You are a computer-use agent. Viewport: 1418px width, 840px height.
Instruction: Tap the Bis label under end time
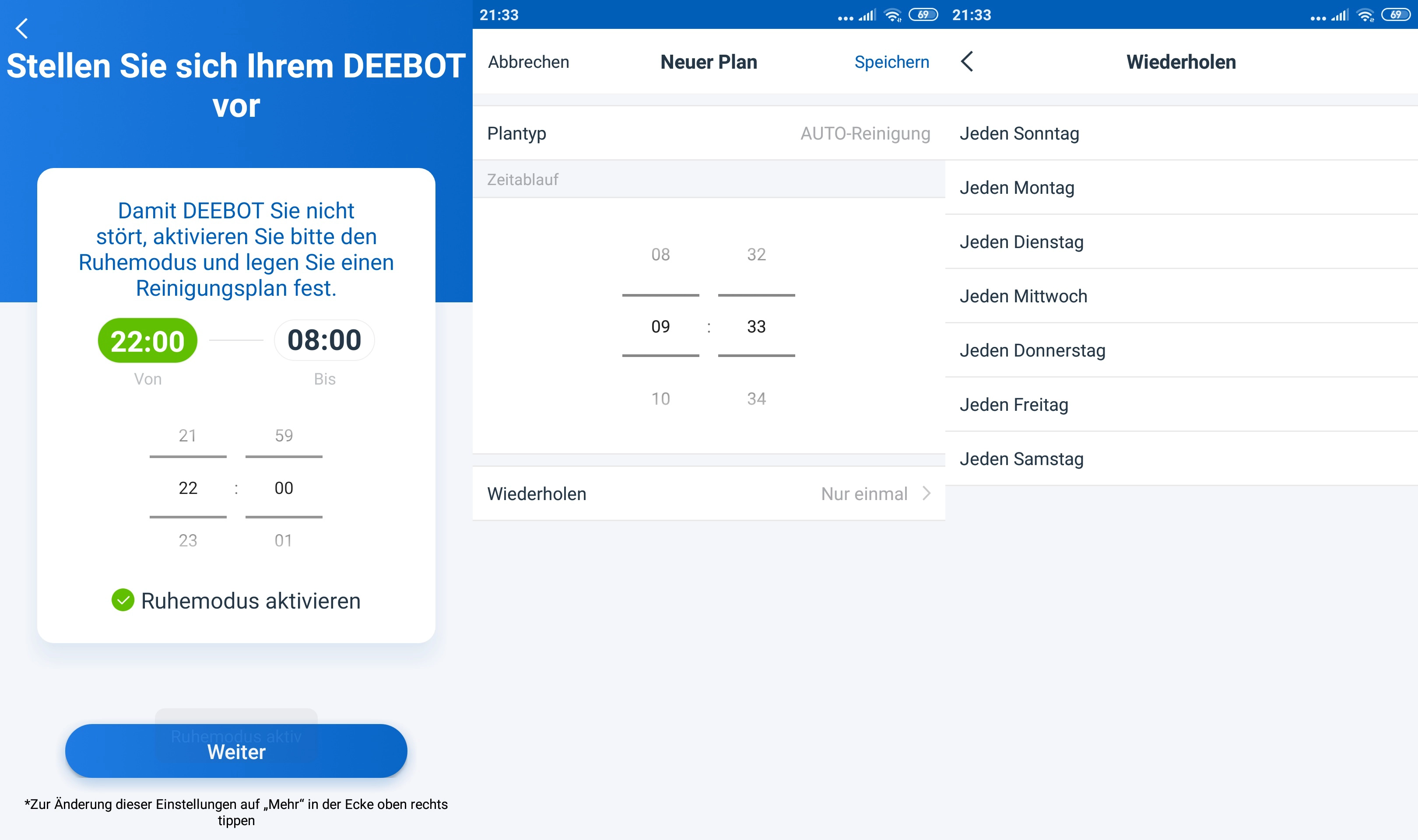pos(325,379)
